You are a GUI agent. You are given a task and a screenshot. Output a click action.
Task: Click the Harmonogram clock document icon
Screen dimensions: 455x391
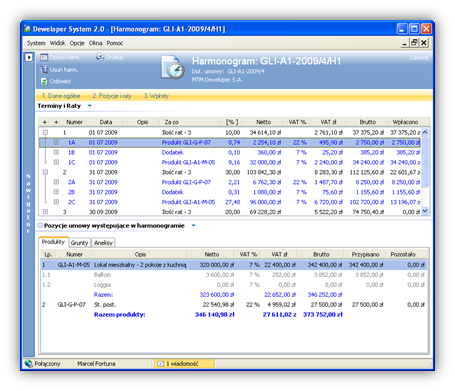click(x=173, y=67)
